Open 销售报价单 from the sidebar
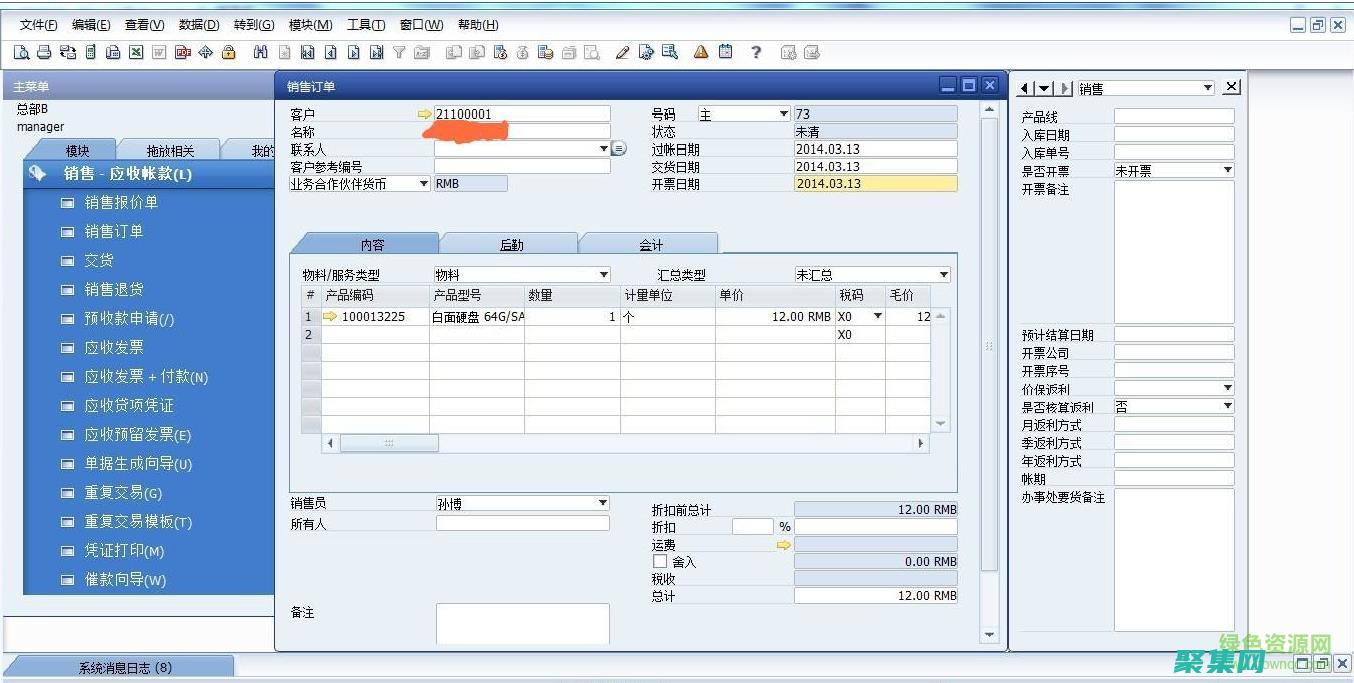This screenshot has height=683, width=1354. (122, 202)
